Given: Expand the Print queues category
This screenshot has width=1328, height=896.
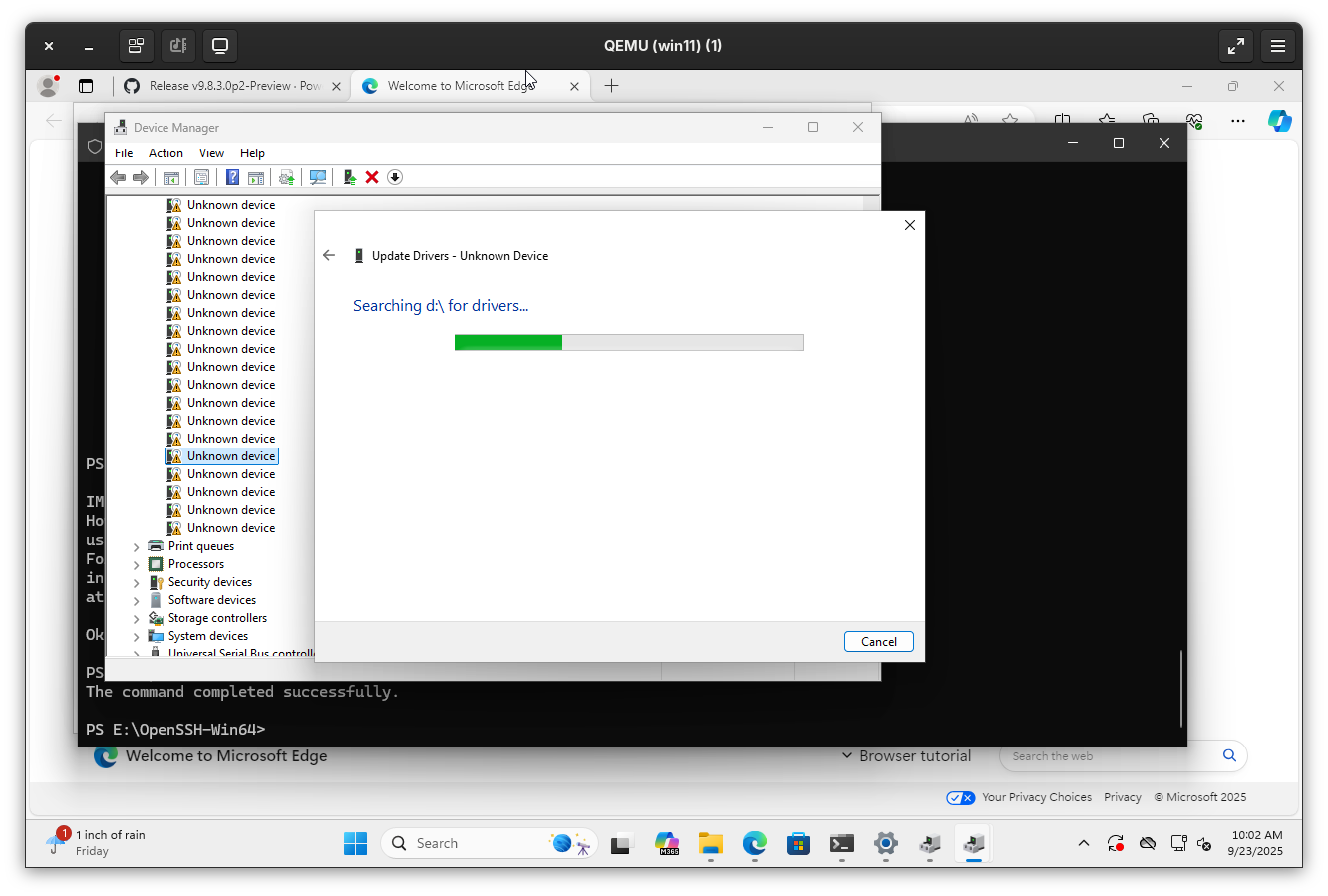Looking at the screenshot, I should pyautogui.click(x=137, y=547).
